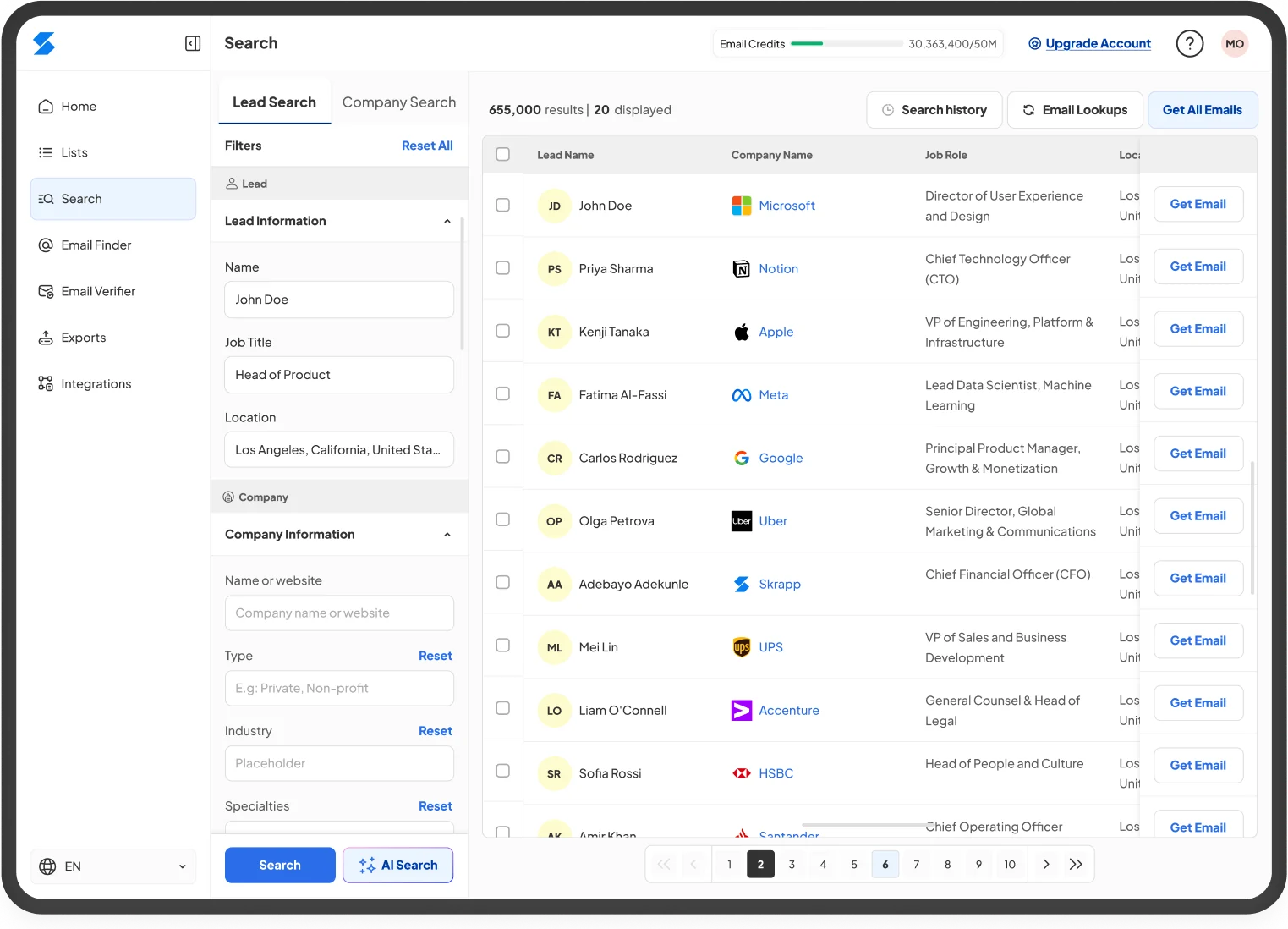1288x929 pixels.
Task: Click the JD avatar for John Doe
Action: click(555, 206)
